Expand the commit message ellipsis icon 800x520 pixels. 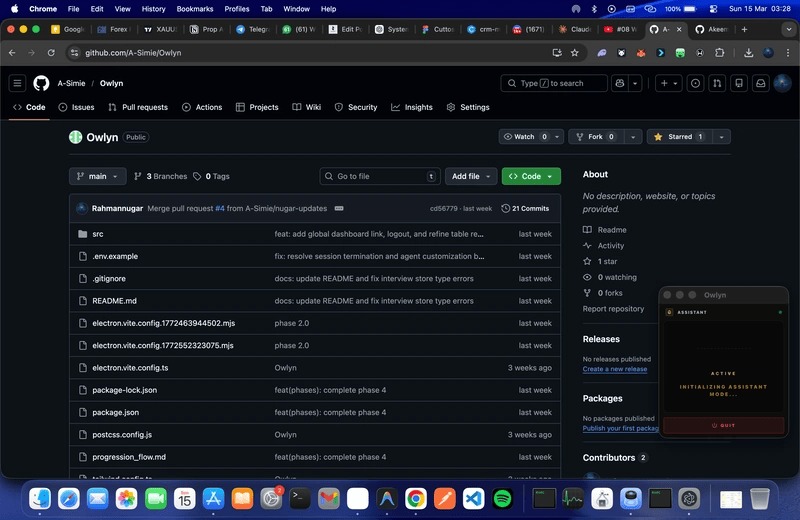339,208
